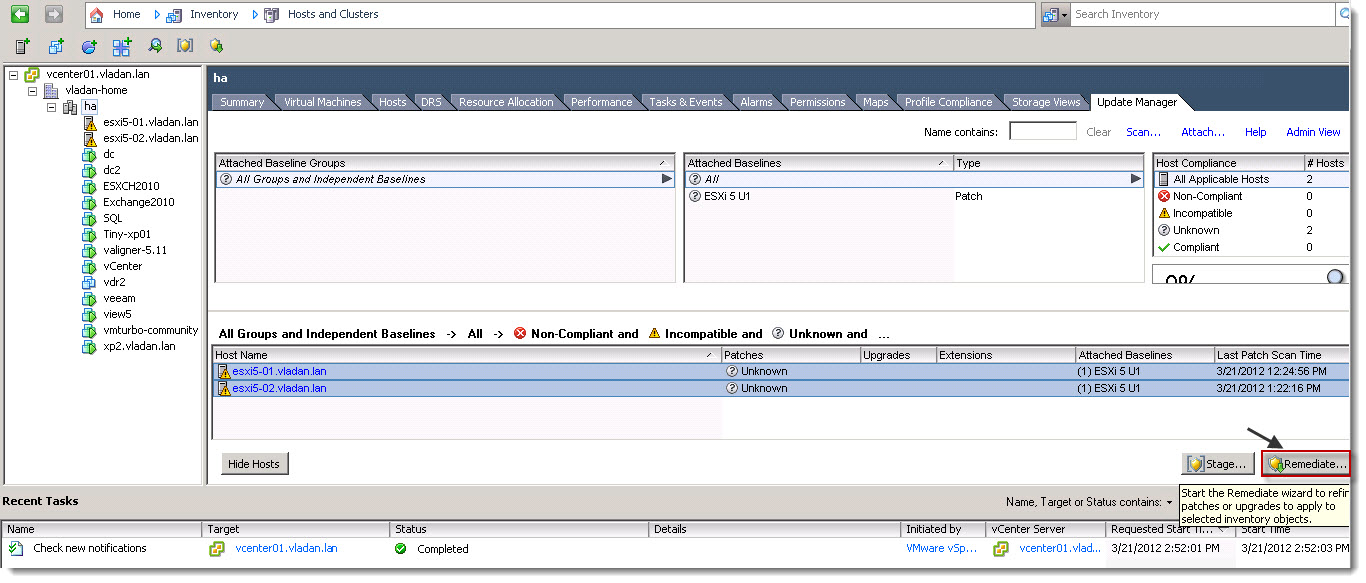Select Exchange2010 in the inventory tree

point(138,202)
